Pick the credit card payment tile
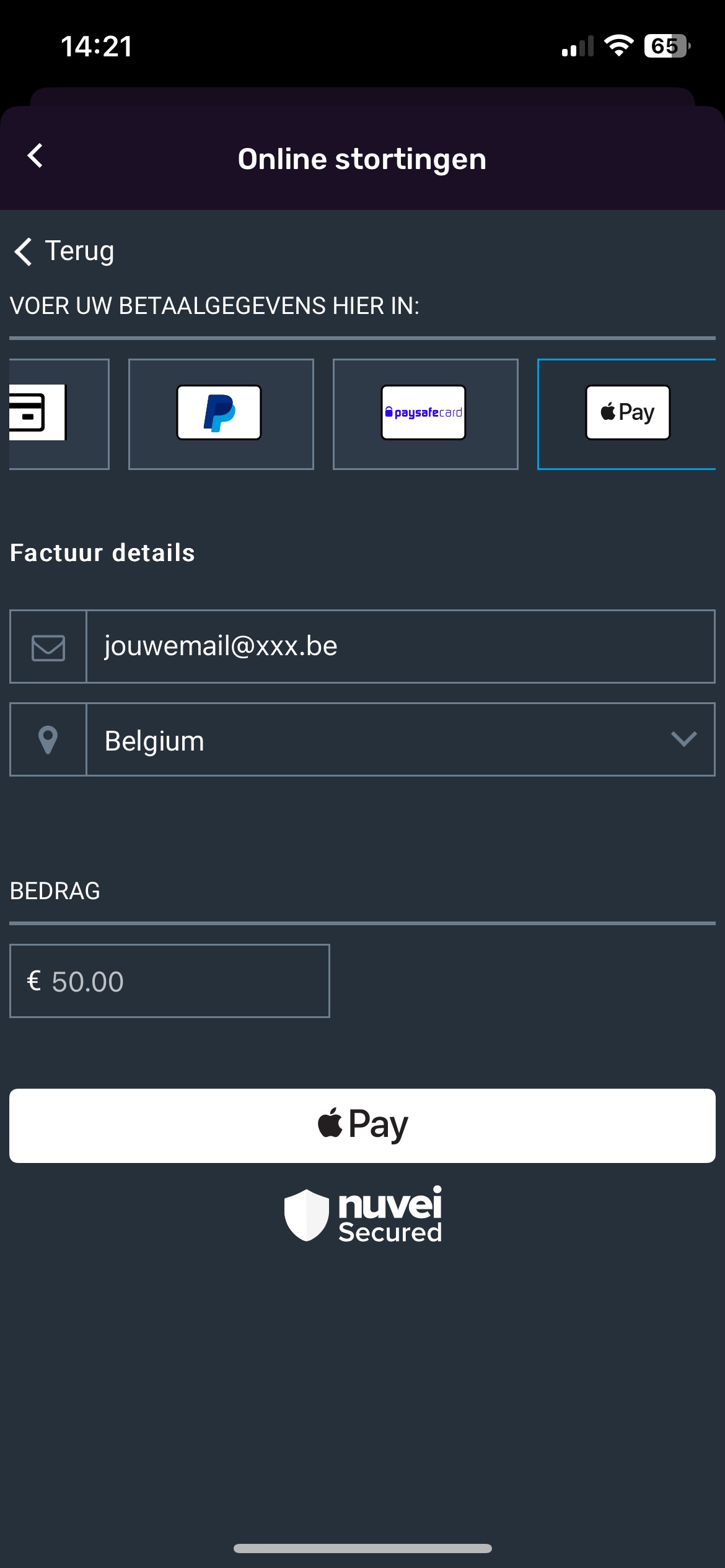Image resolution: width=725 pixels, height=1568 pixels. pos(59,414)
